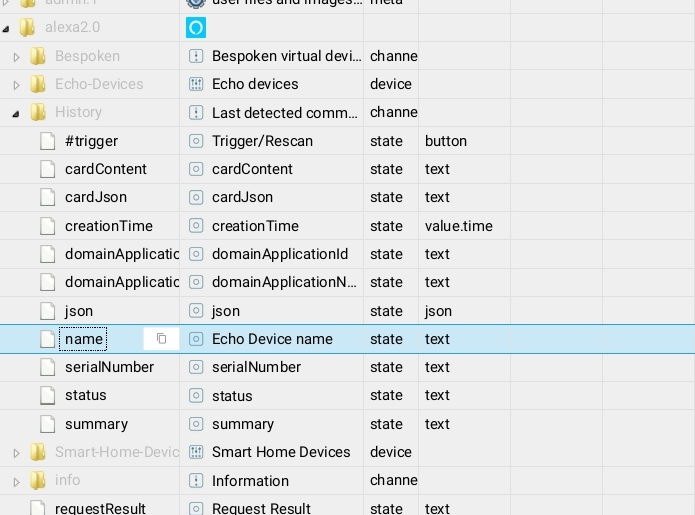Image resolution: width=695 pixels, height=515 pixels.
Task: Click the alexa2.0 folder icon
Action: point(27,27)
